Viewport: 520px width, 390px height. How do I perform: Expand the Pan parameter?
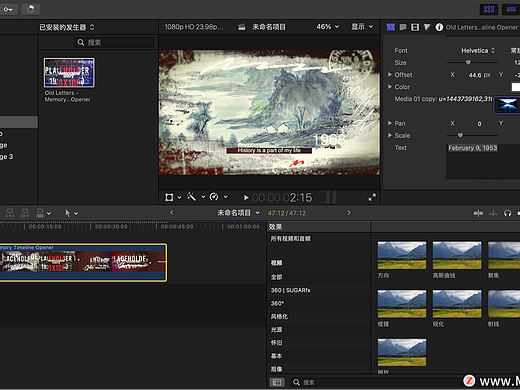[390, 123]
